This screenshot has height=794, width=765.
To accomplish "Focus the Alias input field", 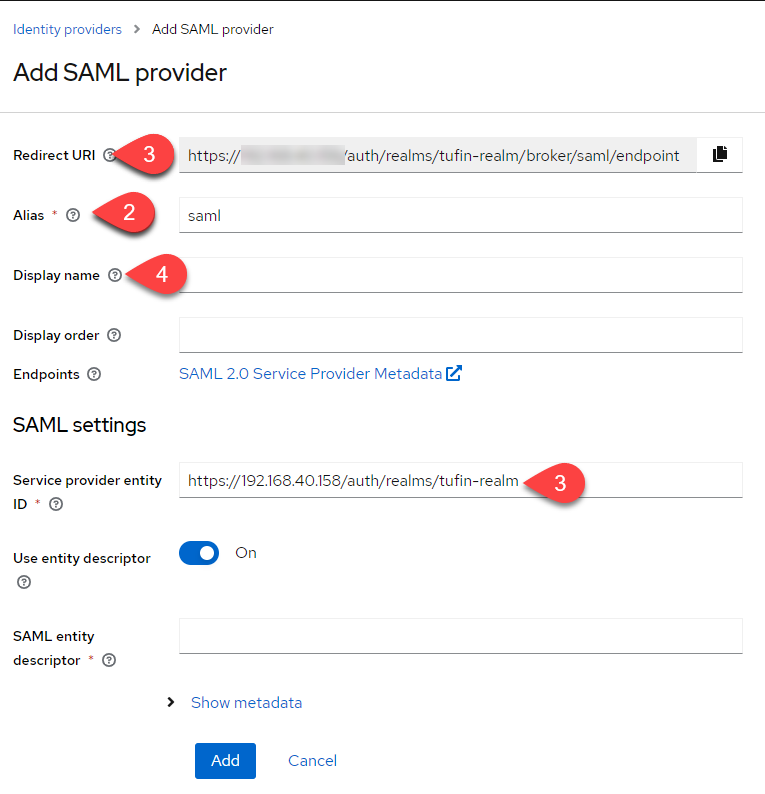I will pyautogui.click(x=460, y=215).
